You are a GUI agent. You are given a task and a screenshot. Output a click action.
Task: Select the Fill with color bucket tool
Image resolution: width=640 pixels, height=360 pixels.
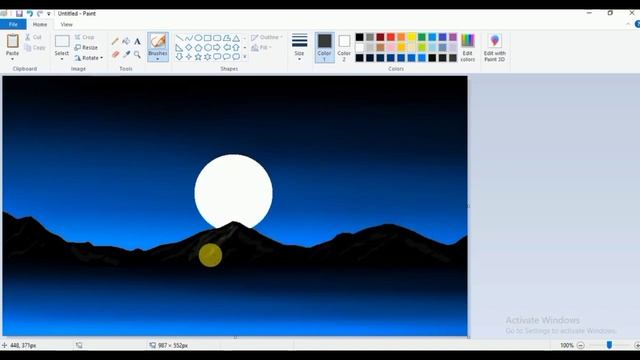[x=126, y=41]
